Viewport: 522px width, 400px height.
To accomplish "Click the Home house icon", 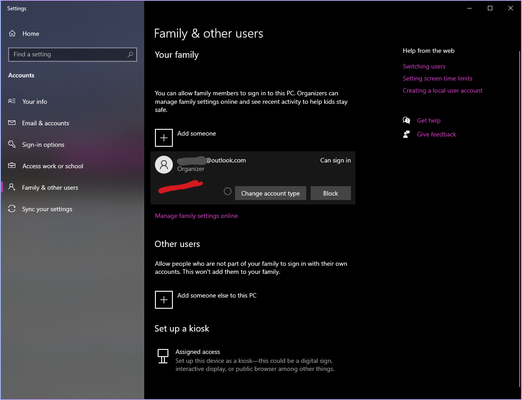I will click(x=12, y=33).
